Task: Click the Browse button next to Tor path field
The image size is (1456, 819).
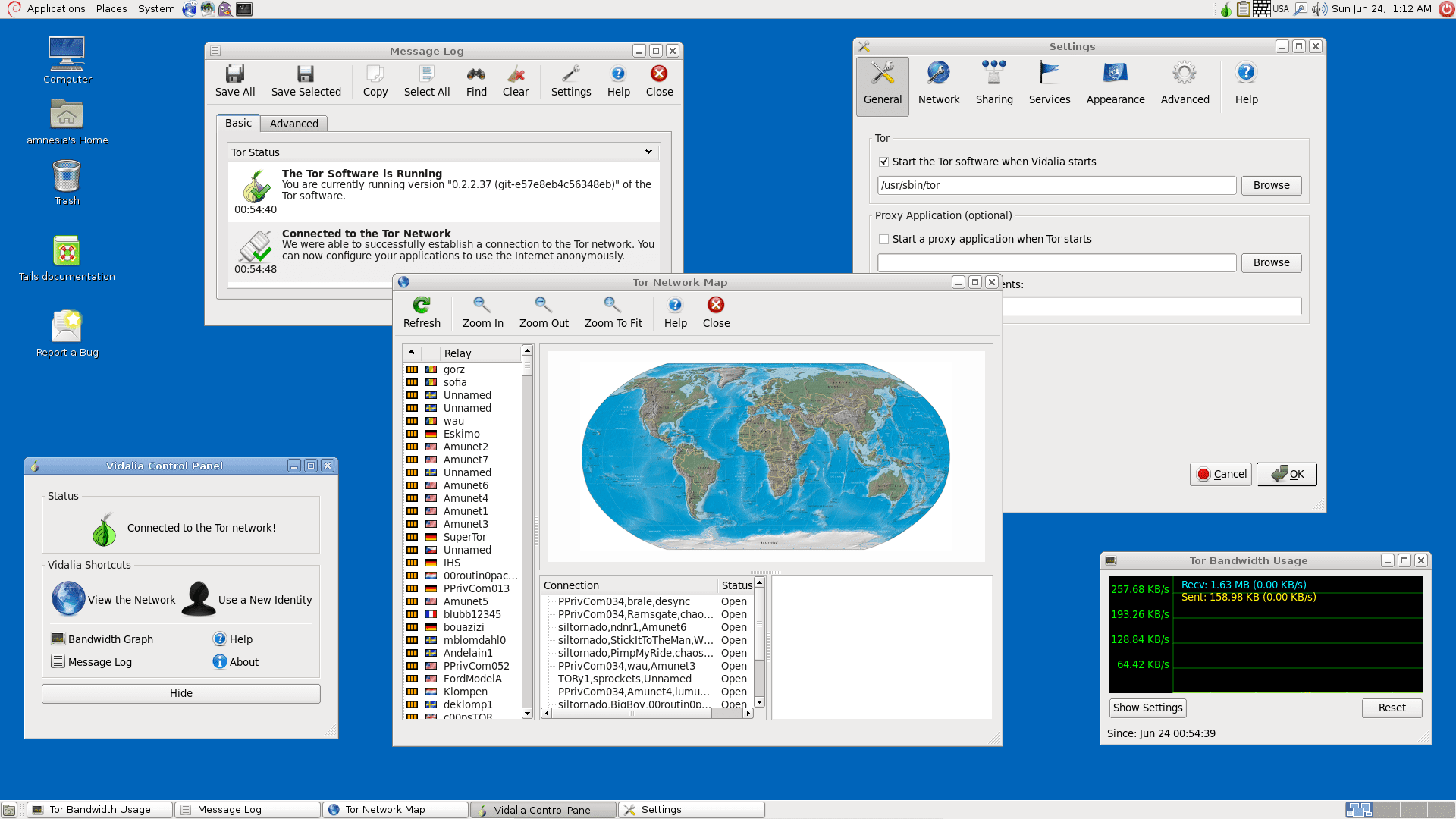Action: pos(1271,185)
